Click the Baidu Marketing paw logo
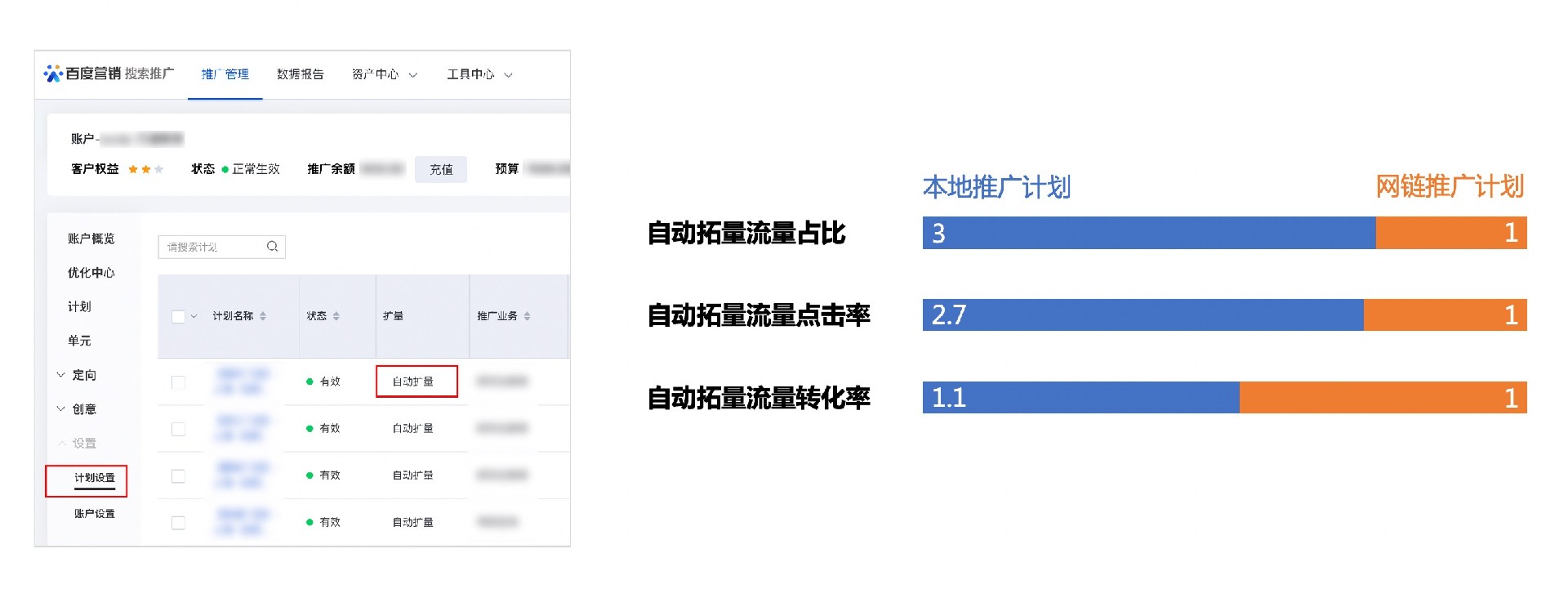Viewport: 1568px width, 598px height. [53, 74]
